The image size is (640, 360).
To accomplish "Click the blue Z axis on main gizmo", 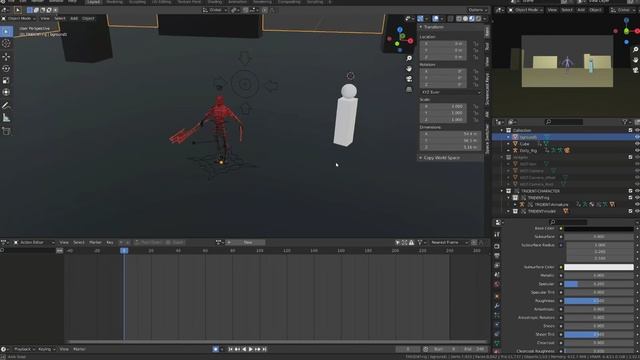I will click(x=400, y=30).
